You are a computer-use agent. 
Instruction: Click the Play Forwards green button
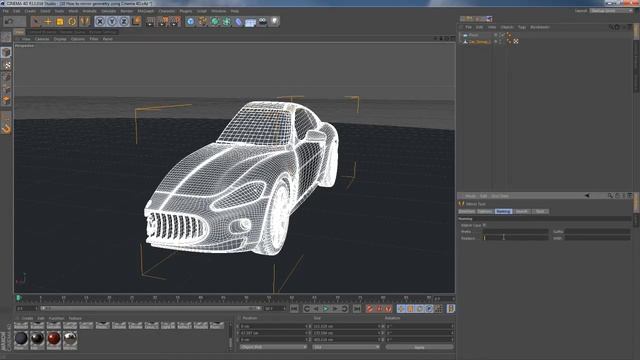click(x=326, y=309)
